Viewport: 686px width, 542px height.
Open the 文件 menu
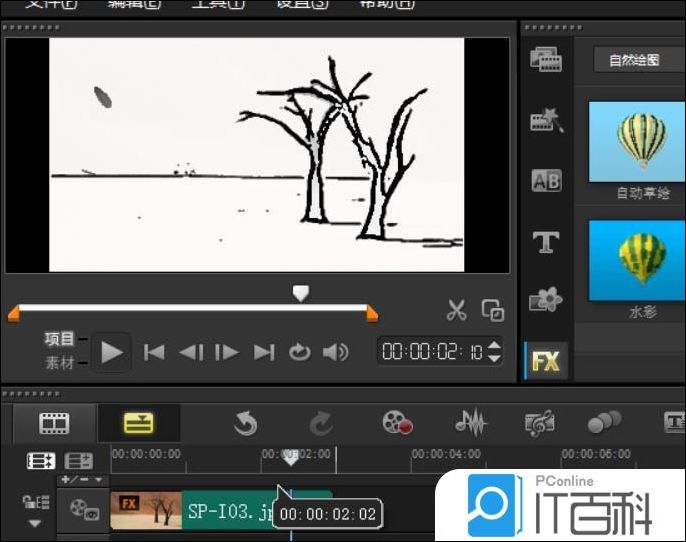(x=51, y=3)
